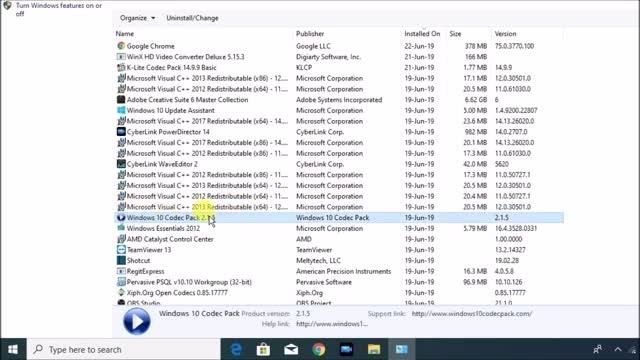
Task: Click the Windows 10 Update Assistant icon
Action: 121,110
